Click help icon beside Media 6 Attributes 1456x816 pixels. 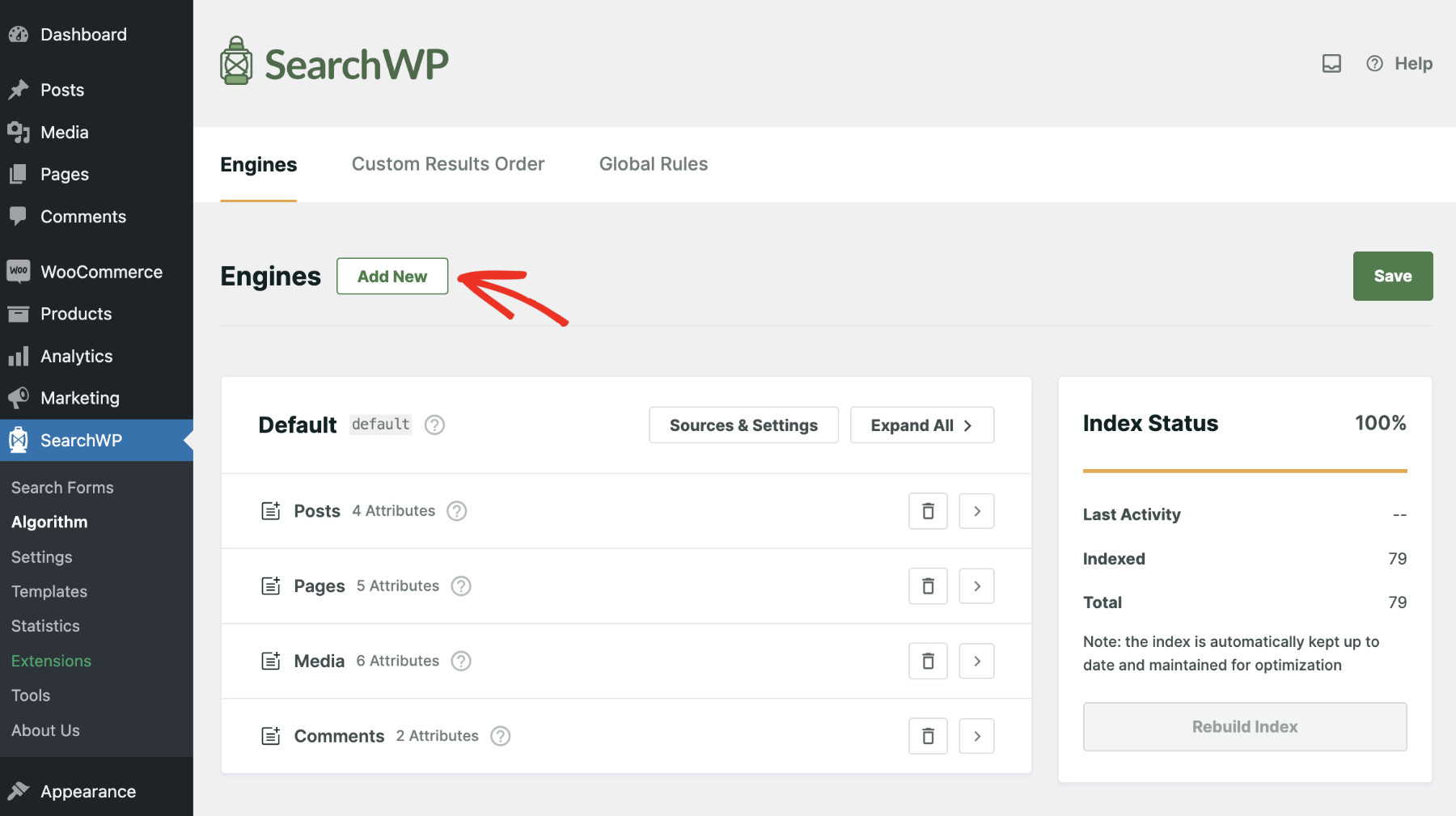461,662
